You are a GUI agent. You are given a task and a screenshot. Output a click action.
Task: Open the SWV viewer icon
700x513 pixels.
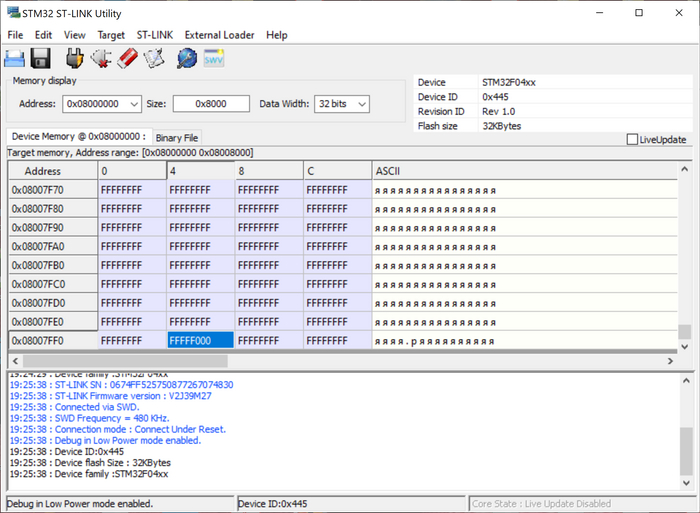[214, 59]
